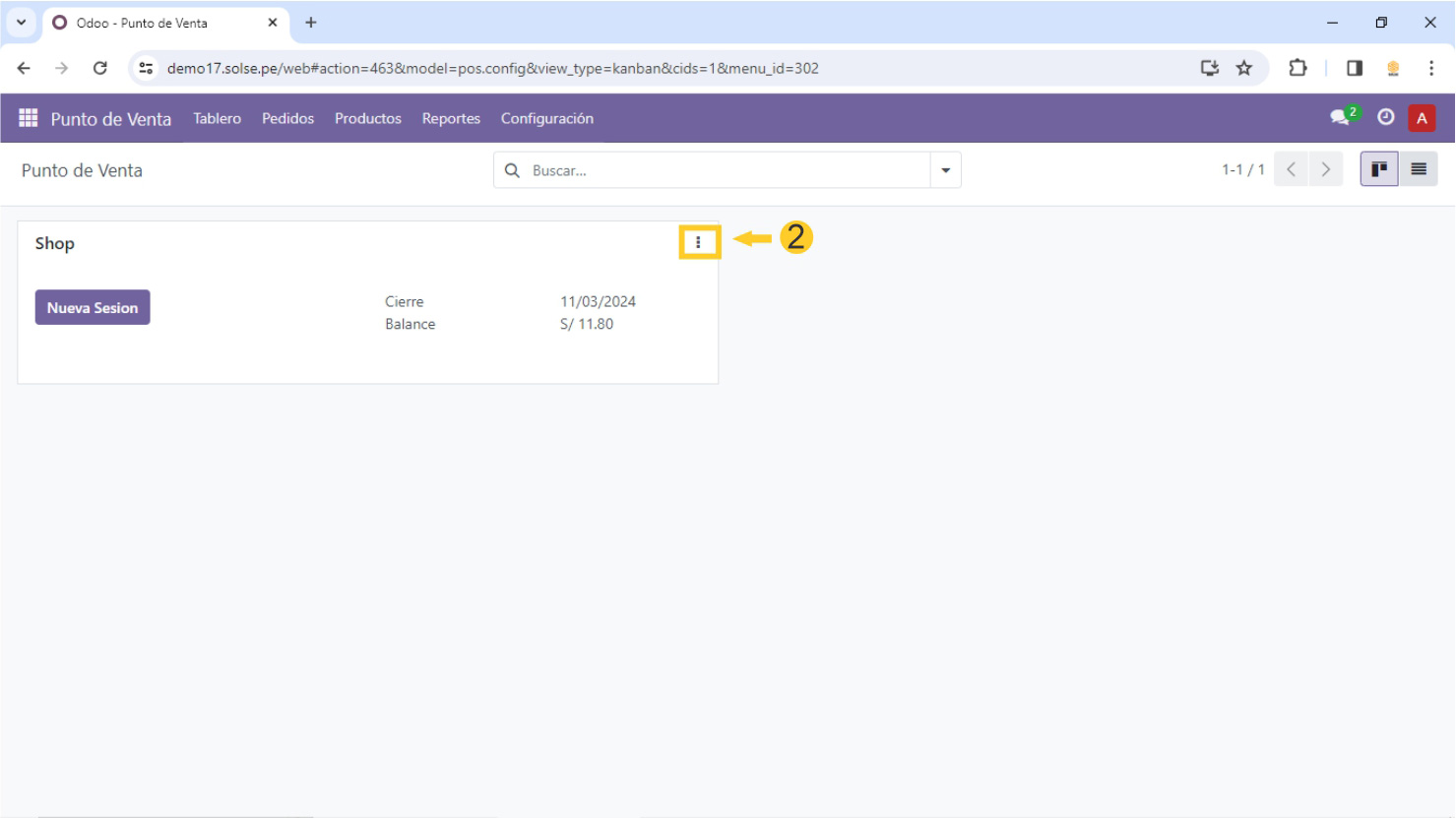Expand search filter options dropdown
The image size is (1456, 818).
tap(945, 170)
